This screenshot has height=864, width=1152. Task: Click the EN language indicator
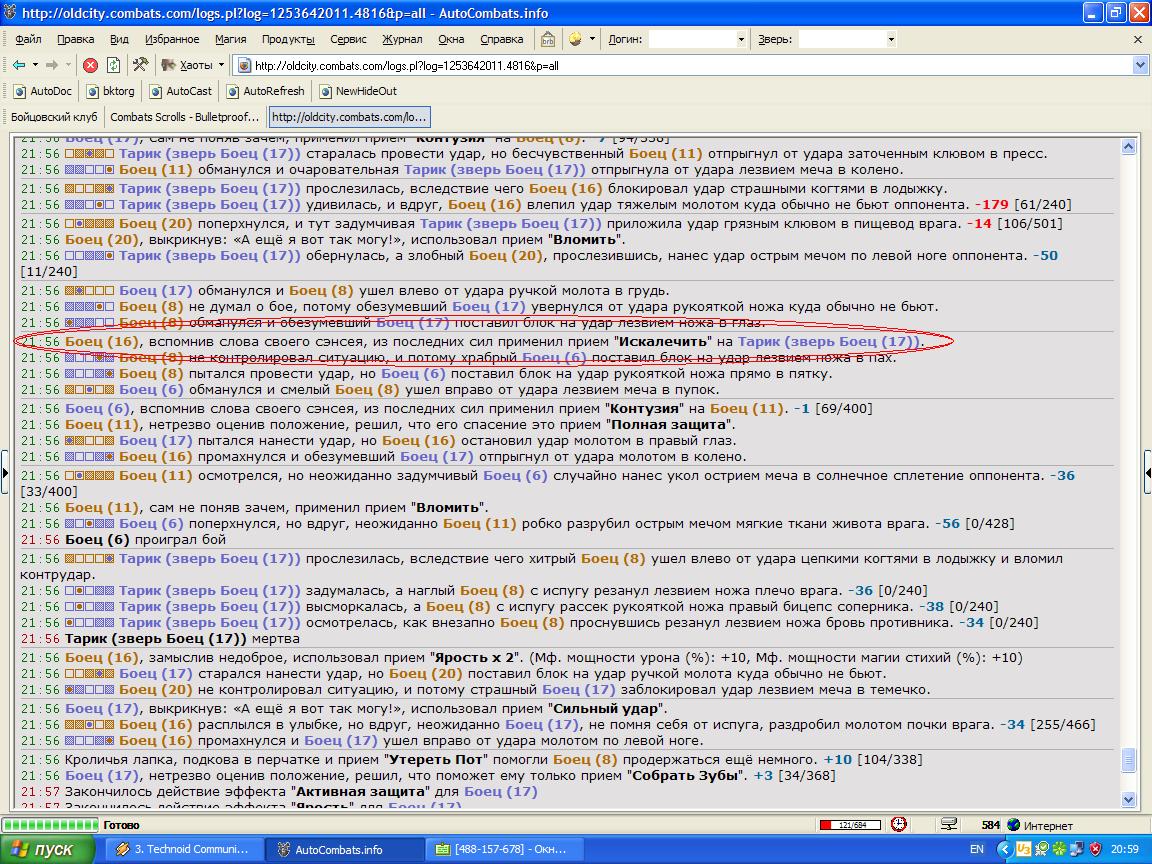pyautogui.click(x=976, y=849)
